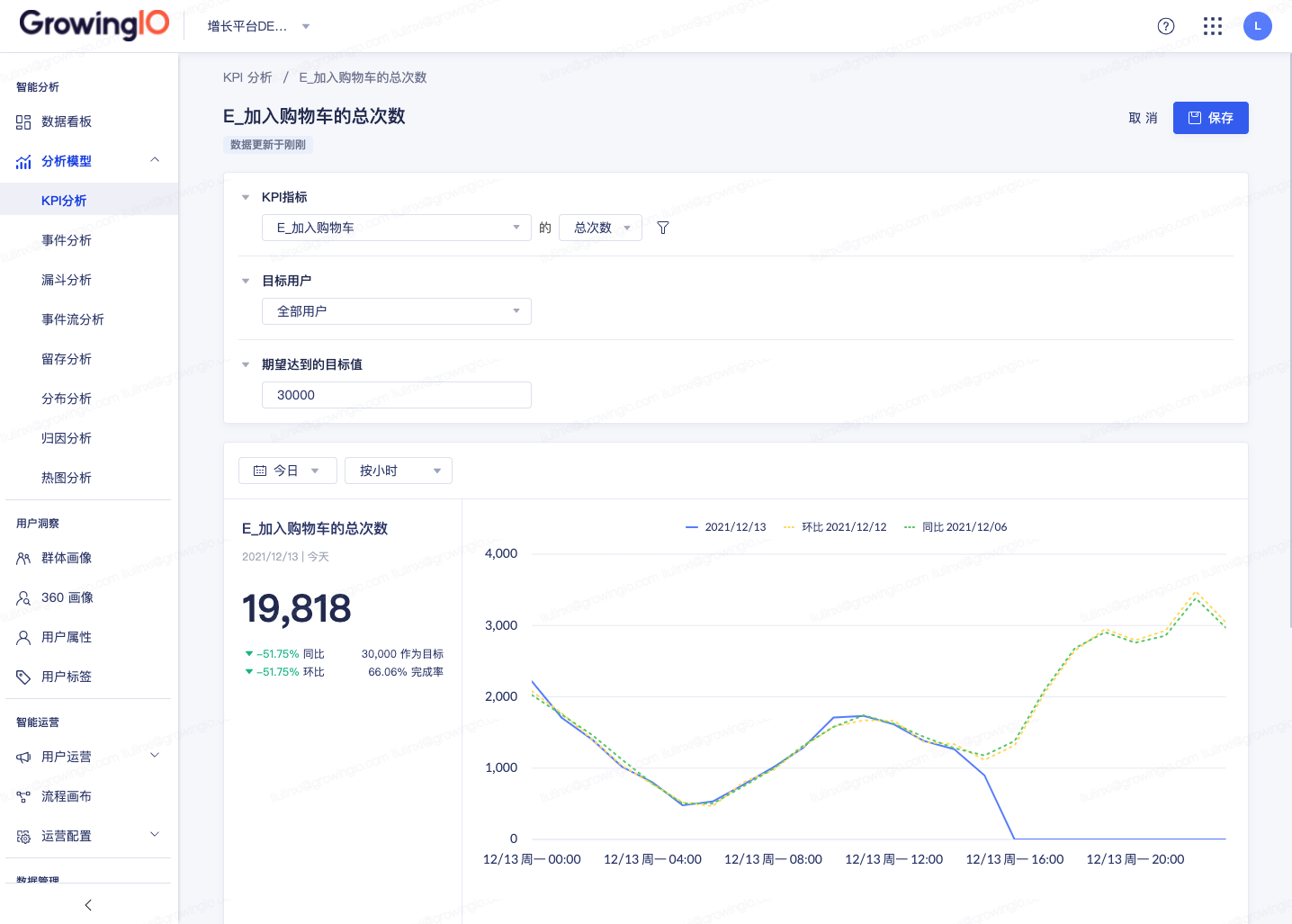
Task: Click the 运营配置 settings icon
Action: tap(23, 837)
